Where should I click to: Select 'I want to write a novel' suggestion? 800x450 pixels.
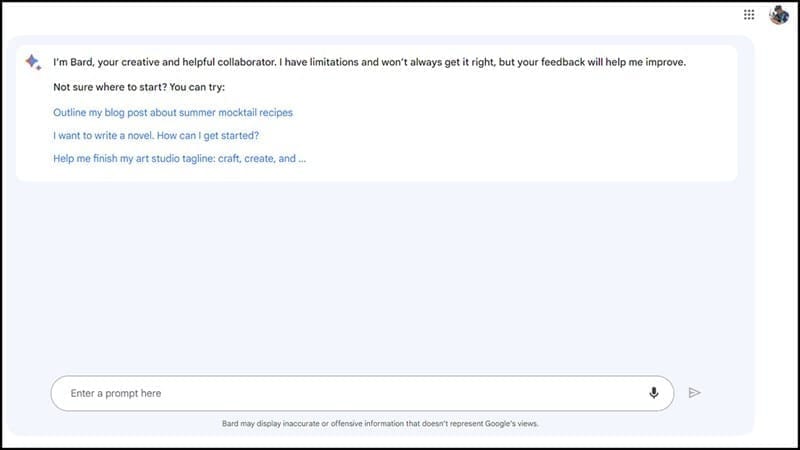[x=156, y=136]
